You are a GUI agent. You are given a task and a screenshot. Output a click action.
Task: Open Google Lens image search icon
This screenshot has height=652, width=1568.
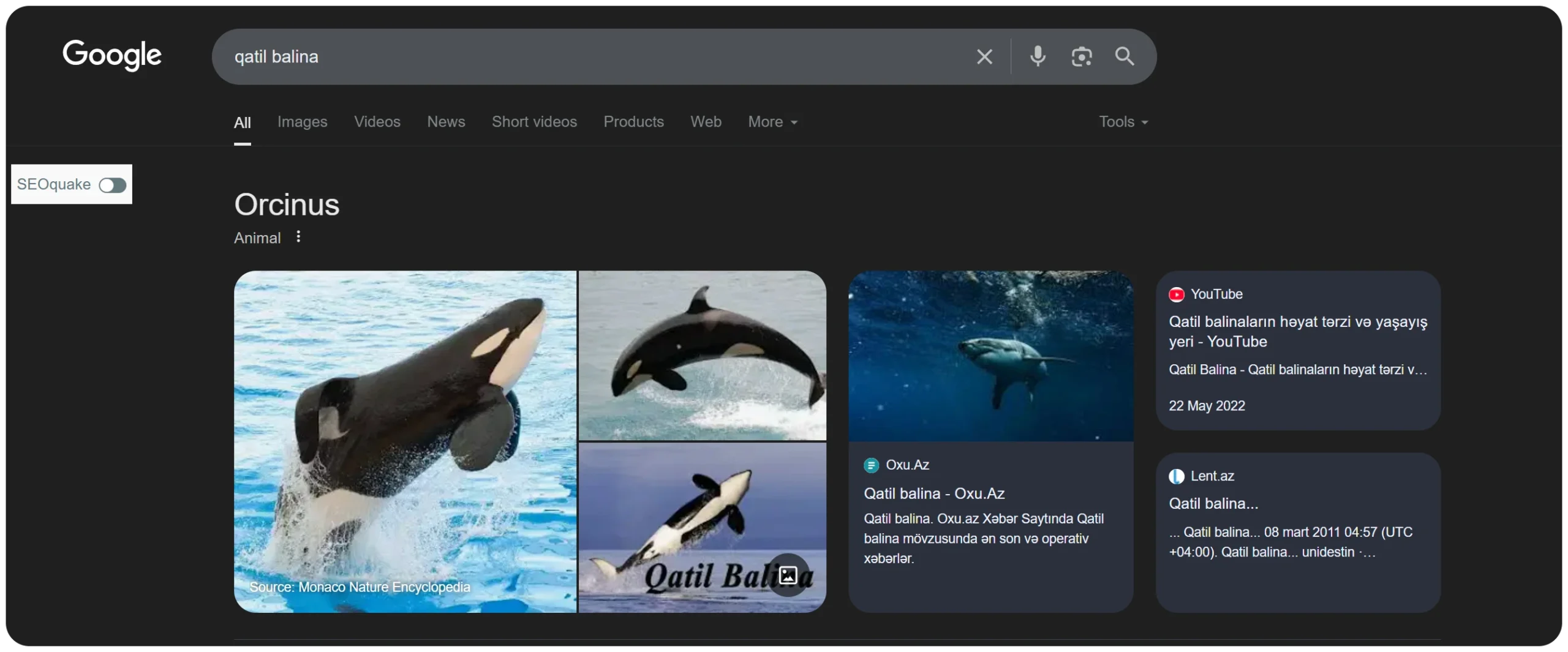(1081, 57)
